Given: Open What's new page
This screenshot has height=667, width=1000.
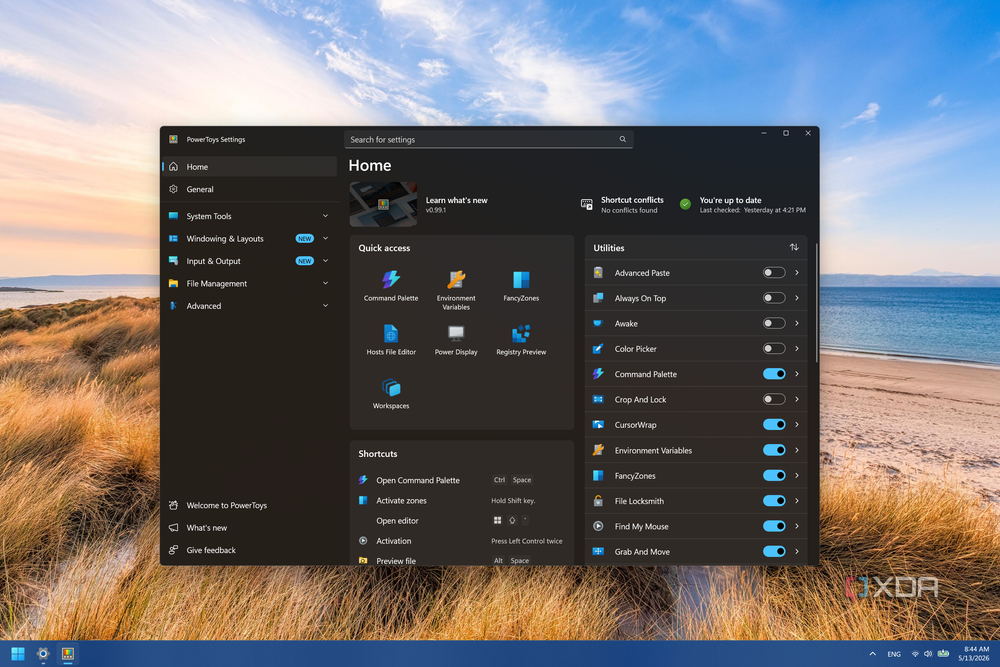Looking at the screenshot, I should pos(249,527).
